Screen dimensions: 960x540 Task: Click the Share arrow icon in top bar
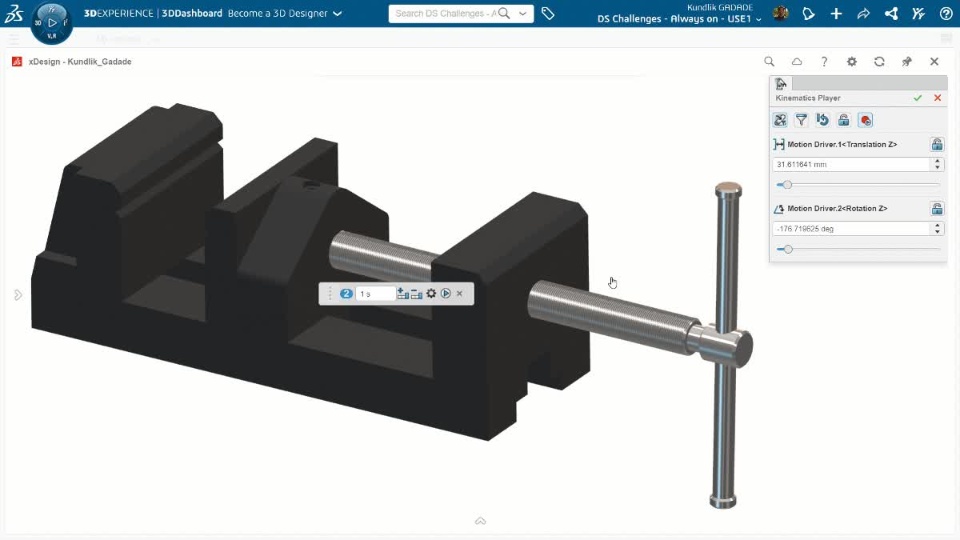[x=863, y=13]
